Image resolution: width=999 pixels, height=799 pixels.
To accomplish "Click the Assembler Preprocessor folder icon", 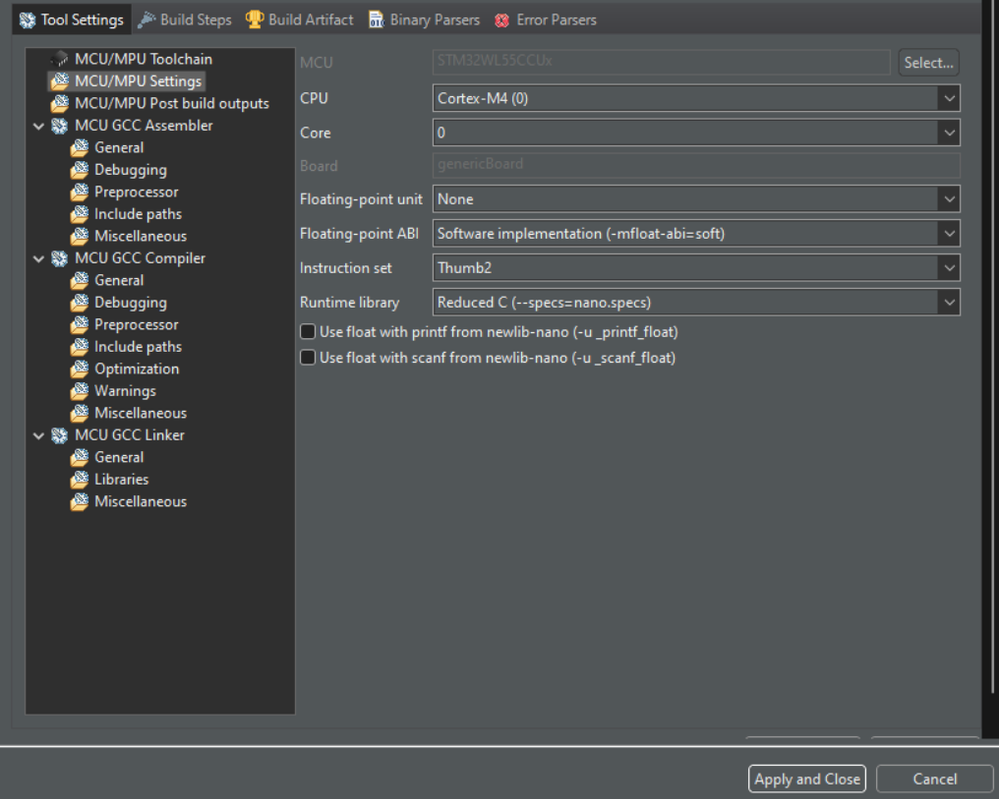I will tap(80, 192).
